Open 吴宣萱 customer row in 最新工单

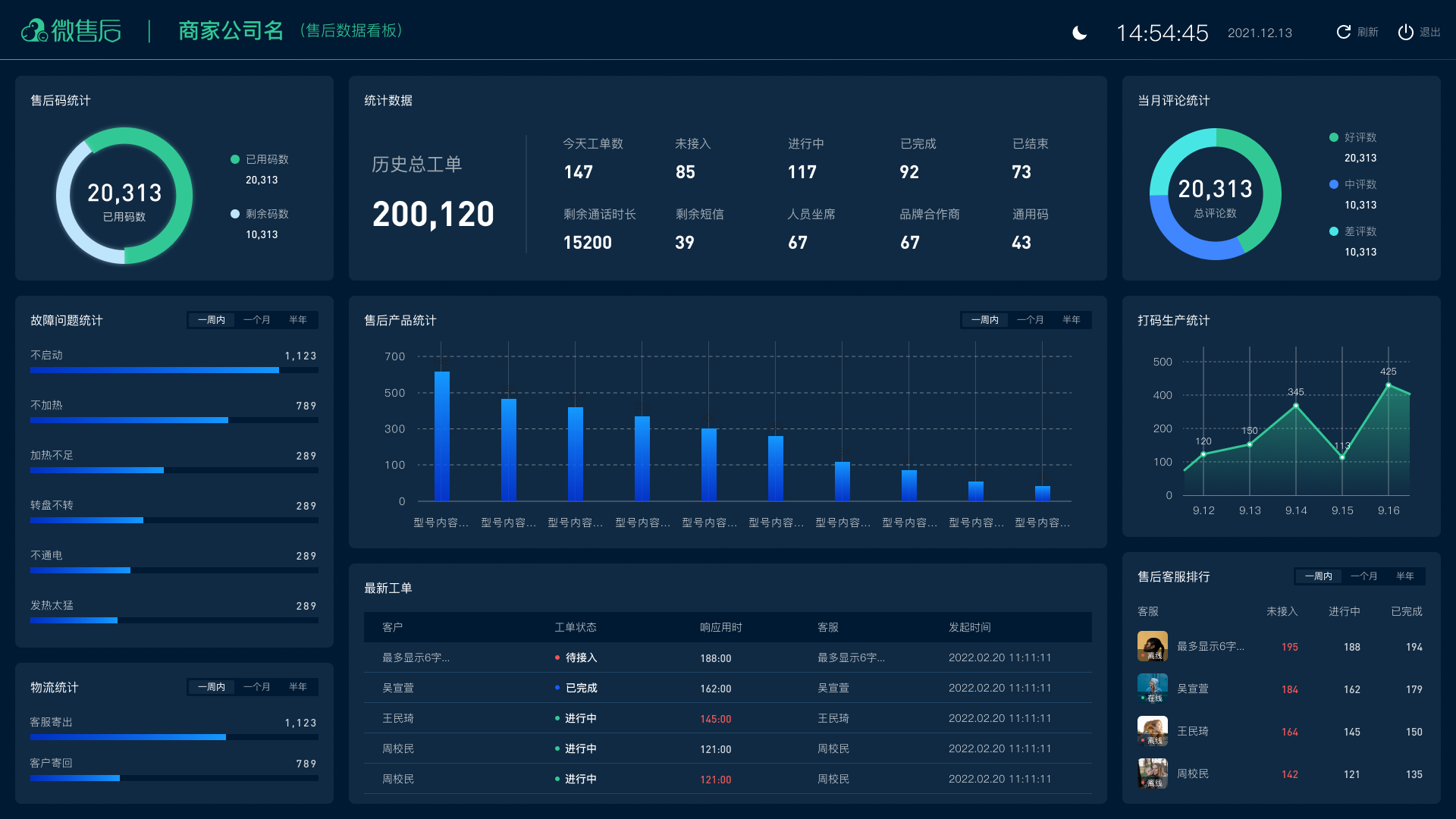(398, 688)
